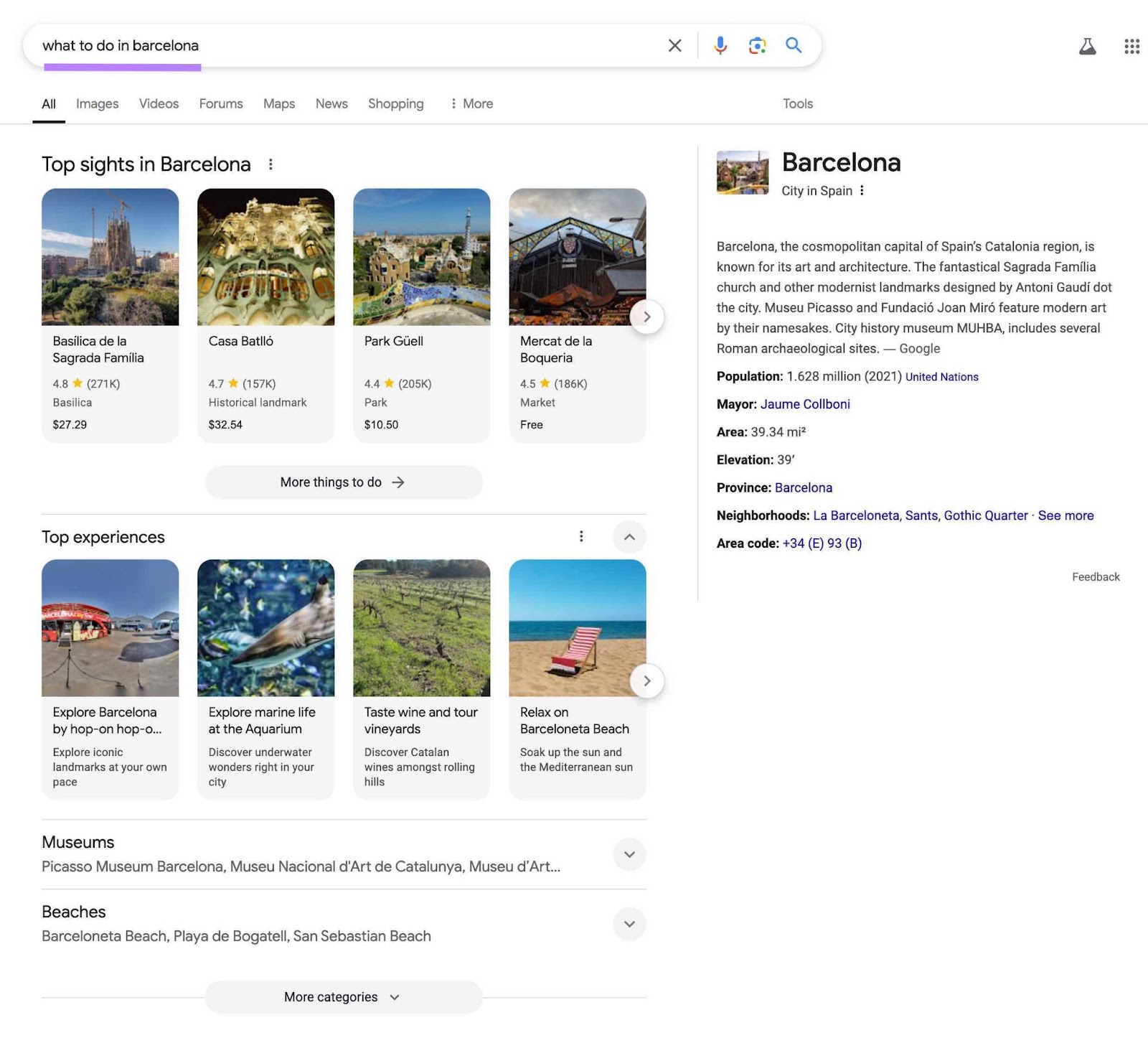Open the three-dot menu beside Top experiences
Image resolution: width=1148 pixels, height=1038 pixels.
[x=581, y=536]
